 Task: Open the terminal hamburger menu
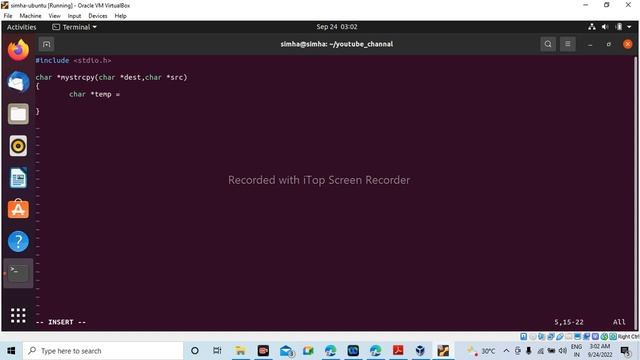click(567, 44)
